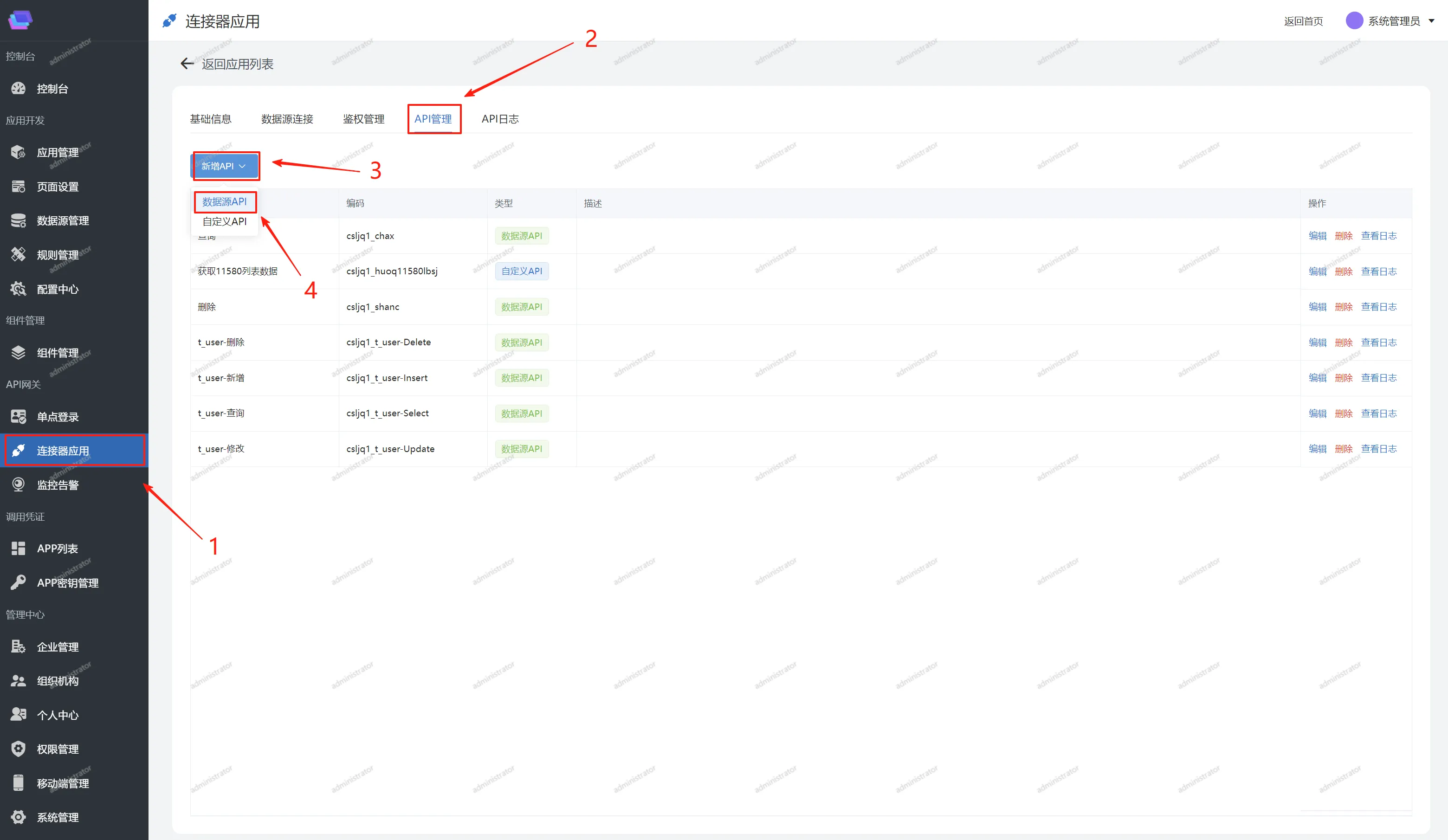Image resolution: width=1448 pixels, height=840 pixels.
Task: Switch to the 数据源连接 tab
Action: coord(287,119)
